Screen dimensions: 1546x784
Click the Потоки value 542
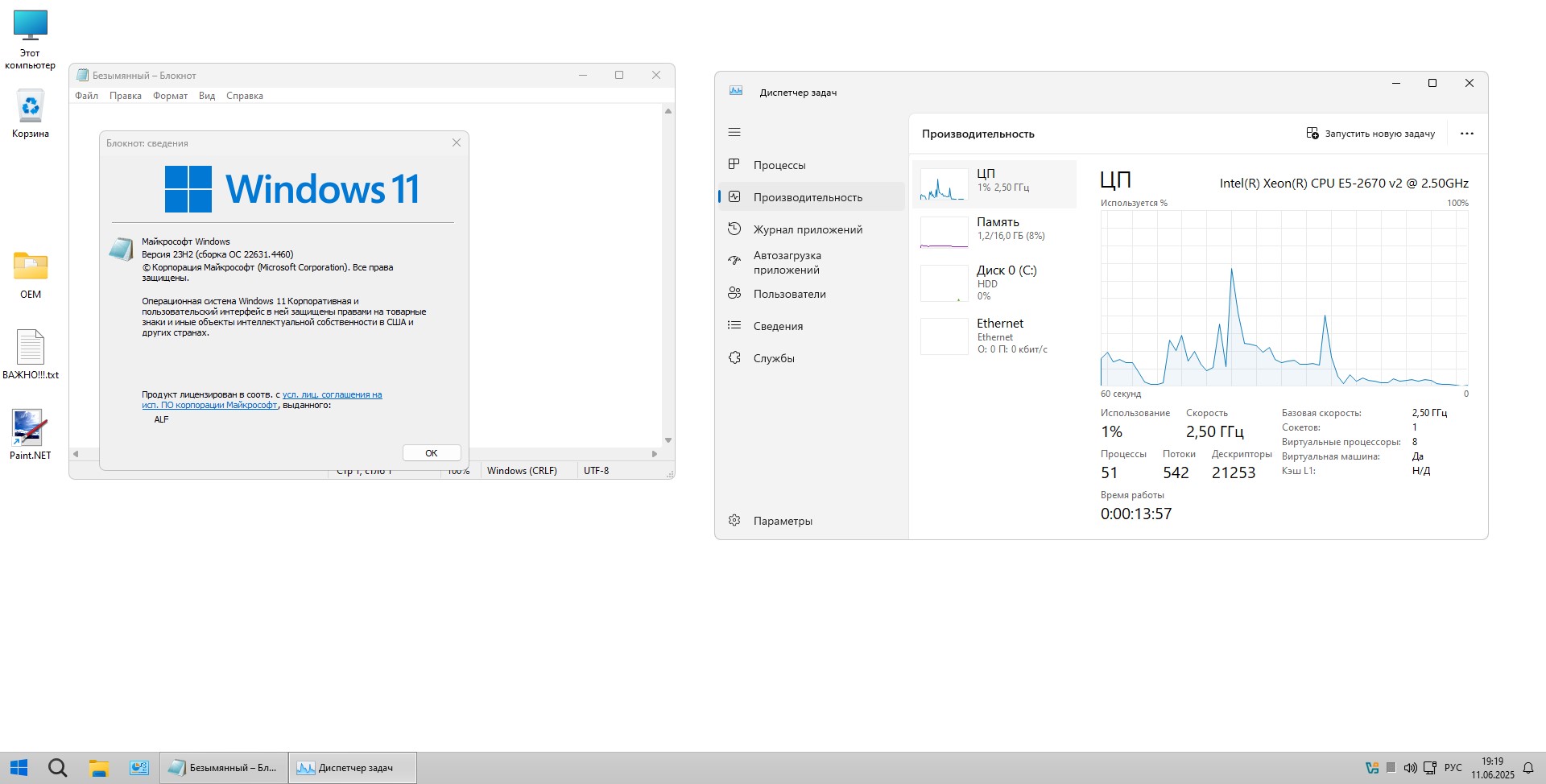point(1176,472)
